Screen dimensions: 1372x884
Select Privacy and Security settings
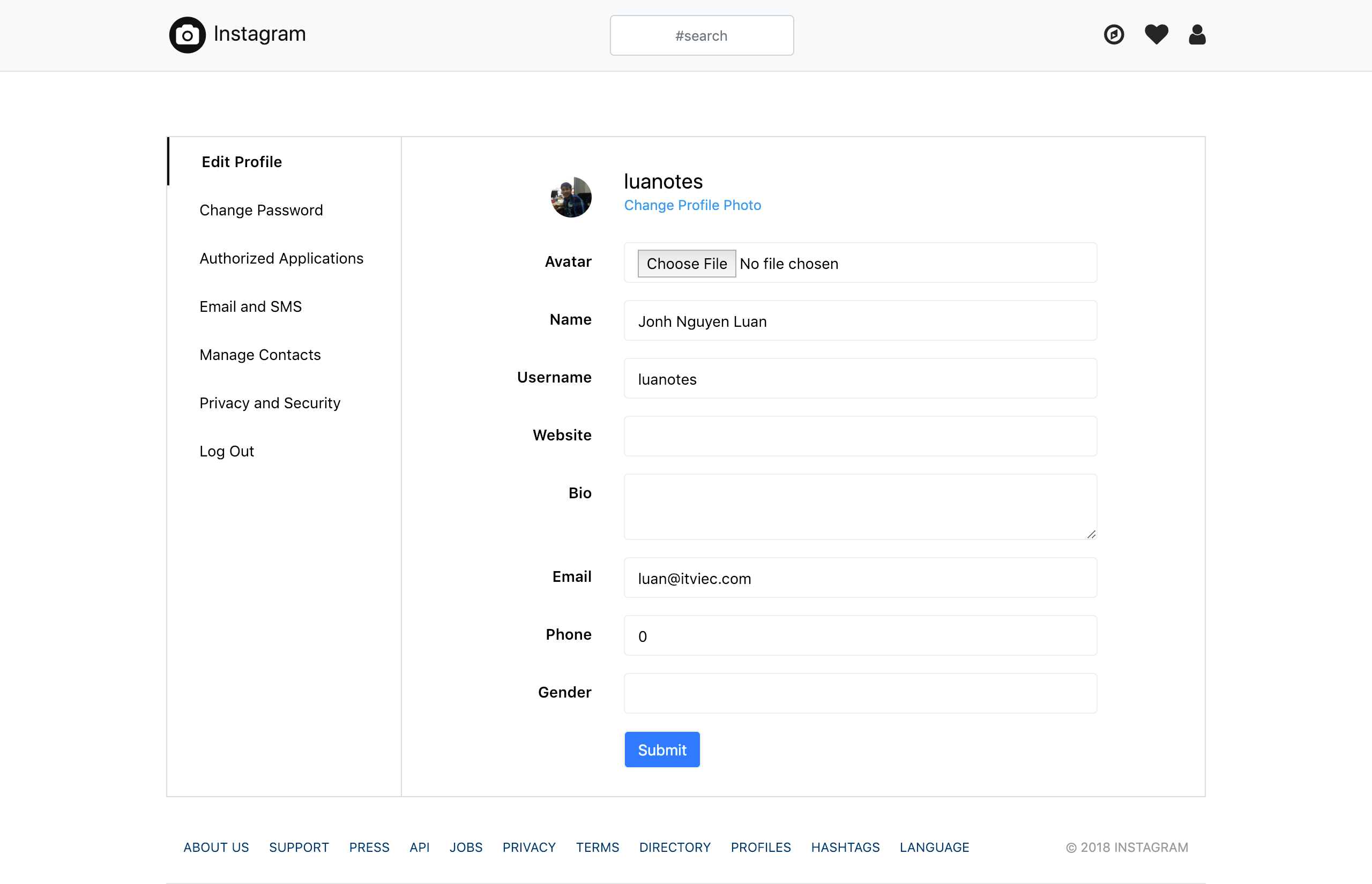269,403
